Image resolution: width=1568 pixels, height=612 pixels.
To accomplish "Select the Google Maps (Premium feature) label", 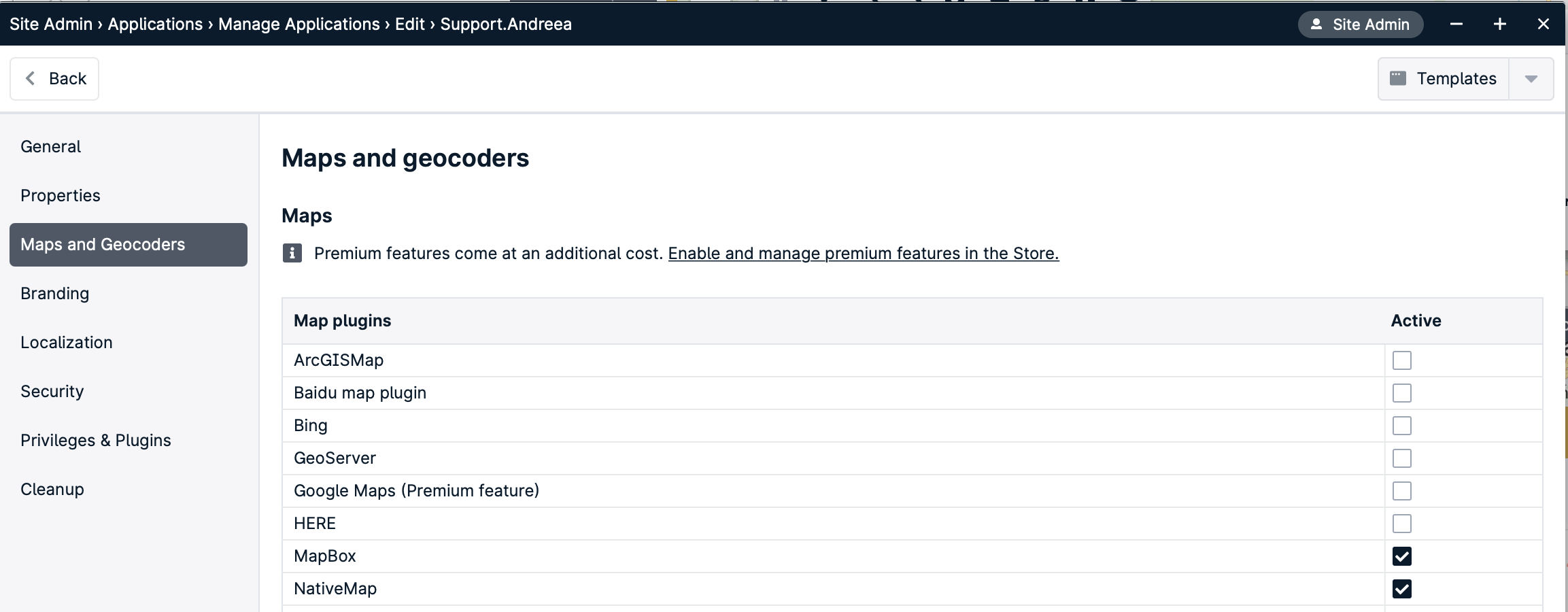I will [417, 491].
